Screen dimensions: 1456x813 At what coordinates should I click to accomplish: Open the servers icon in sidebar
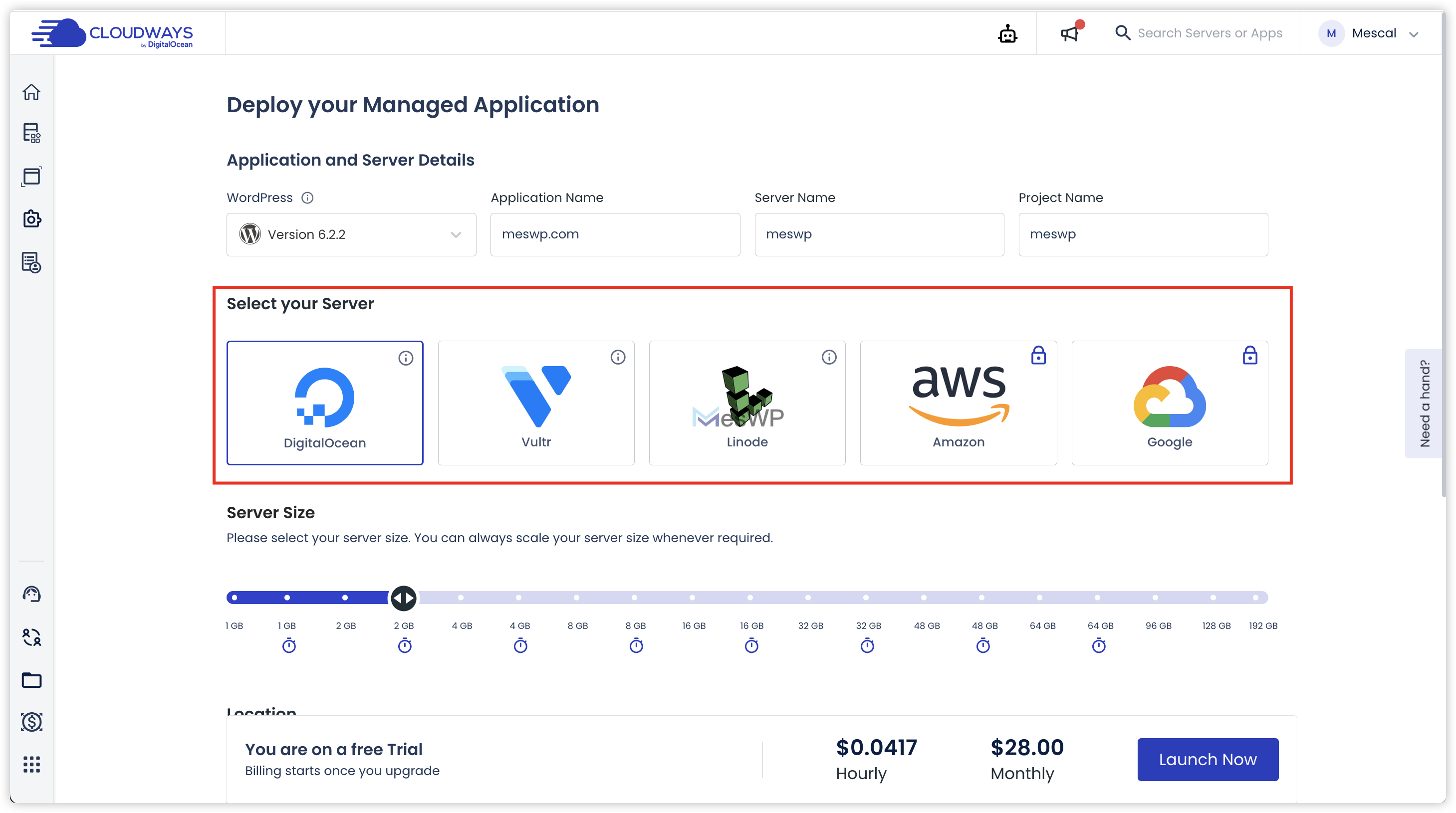pyautogui.click(x=31, y=133)
